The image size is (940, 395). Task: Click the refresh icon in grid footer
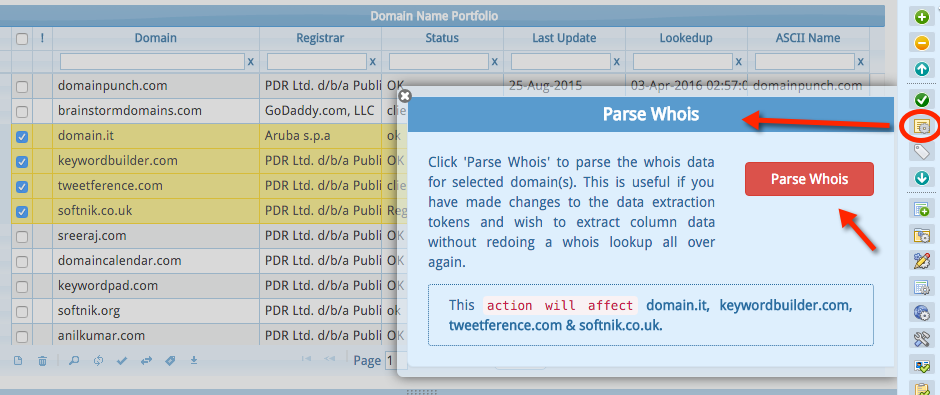tap(98, 361)
